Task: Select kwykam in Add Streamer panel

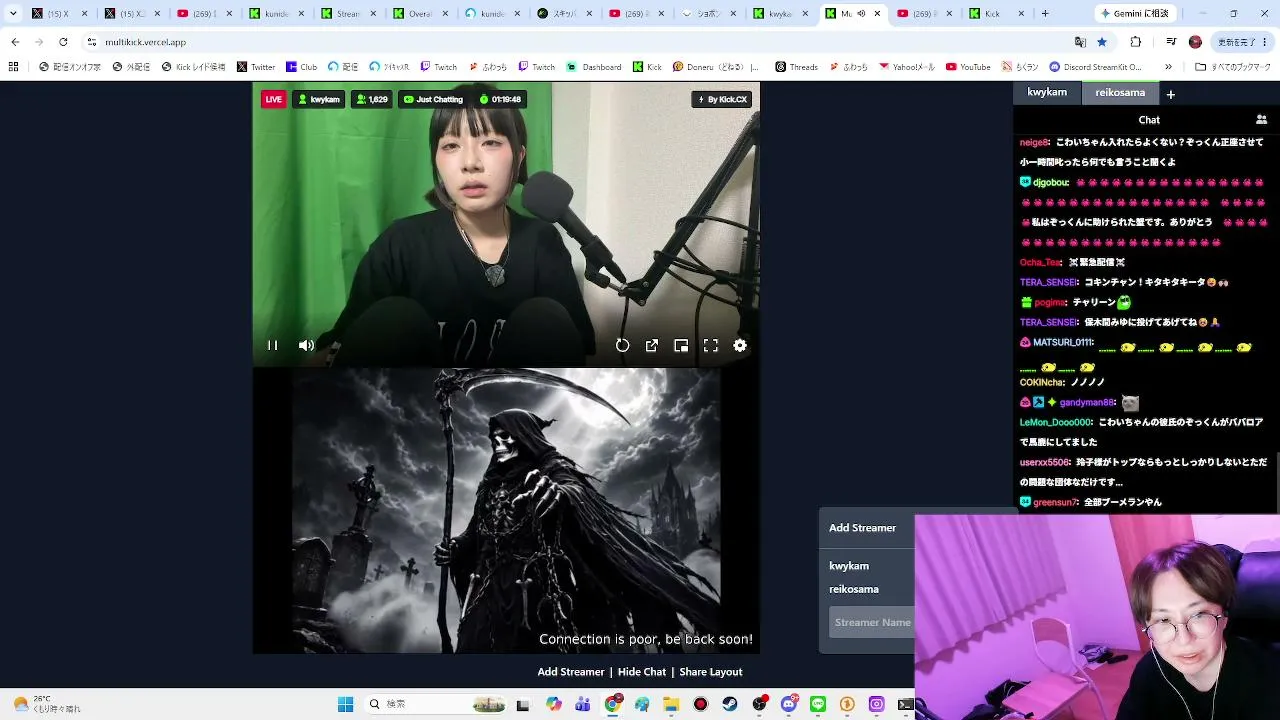Action: [x=849, y=566]
